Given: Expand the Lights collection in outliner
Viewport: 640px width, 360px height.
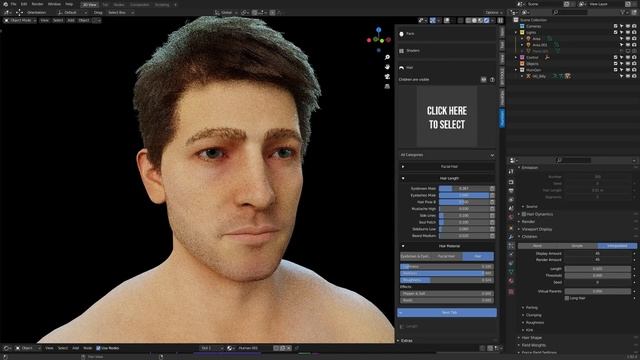Looking at the screenshot, I should [516, 32].
